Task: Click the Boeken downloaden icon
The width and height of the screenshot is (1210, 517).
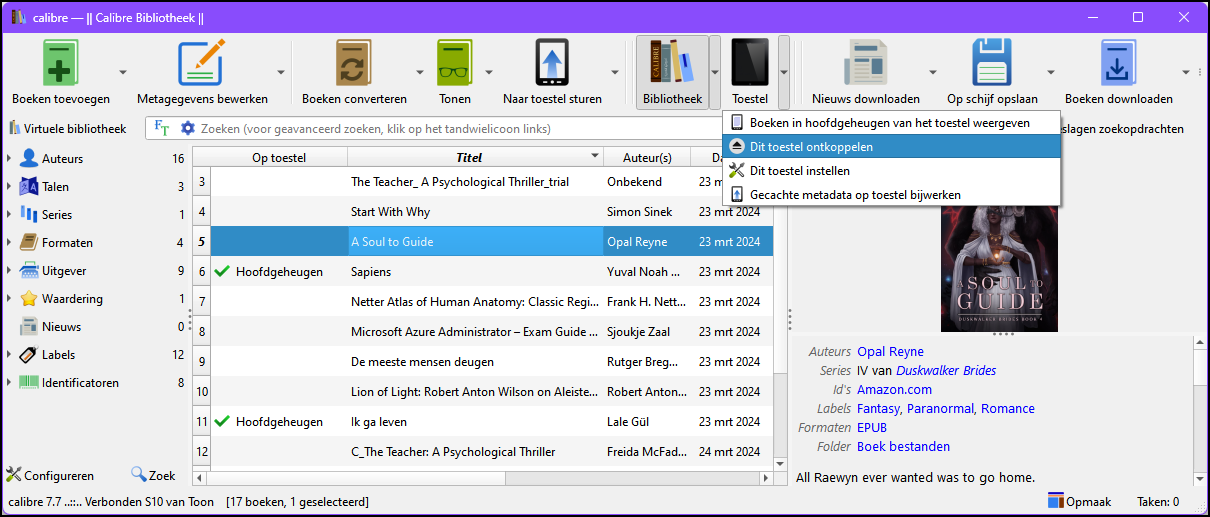Action: (x=1119, y=64)
